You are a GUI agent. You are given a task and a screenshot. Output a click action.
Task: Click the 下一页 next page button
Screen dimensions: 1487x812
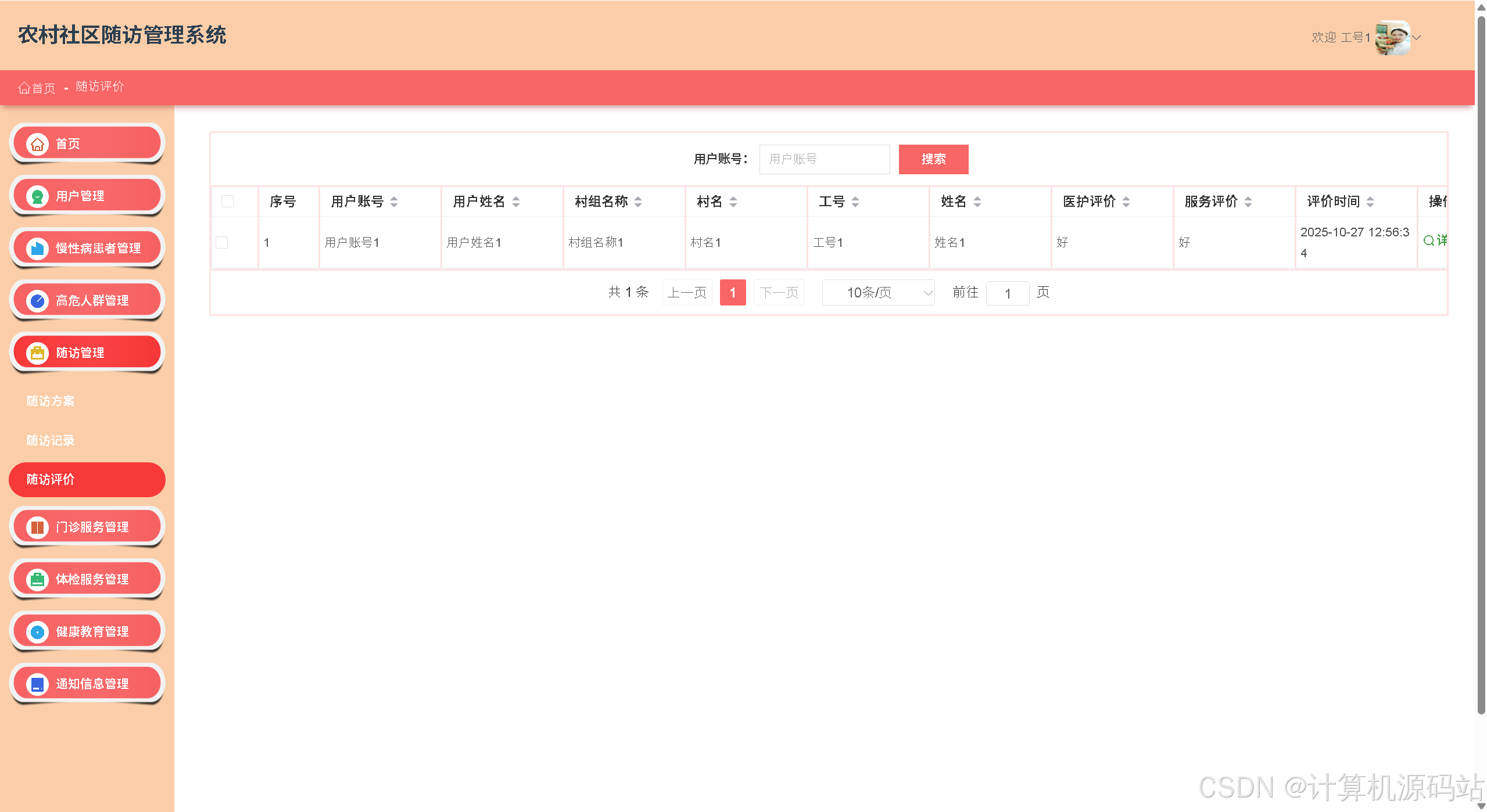point(779,292)
